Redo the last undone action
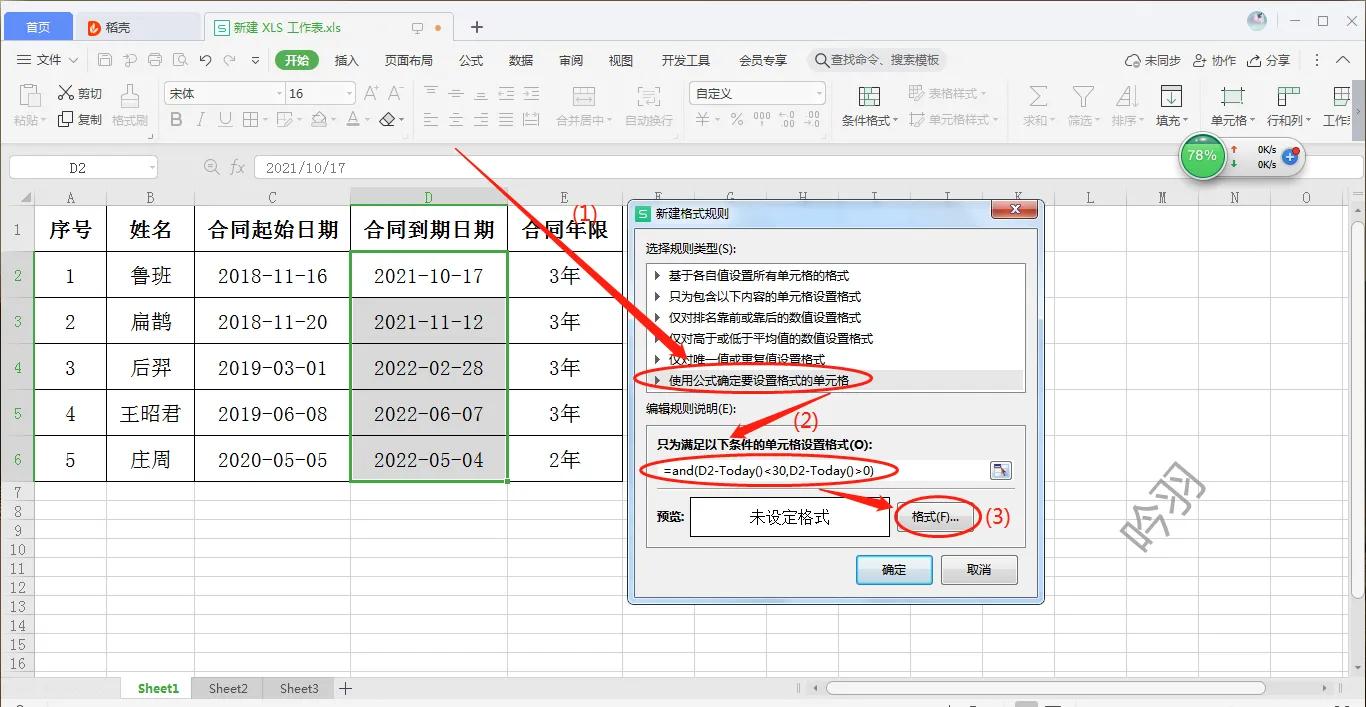Viewport: 1366px width, 707px height. click(x=231, y=60)
